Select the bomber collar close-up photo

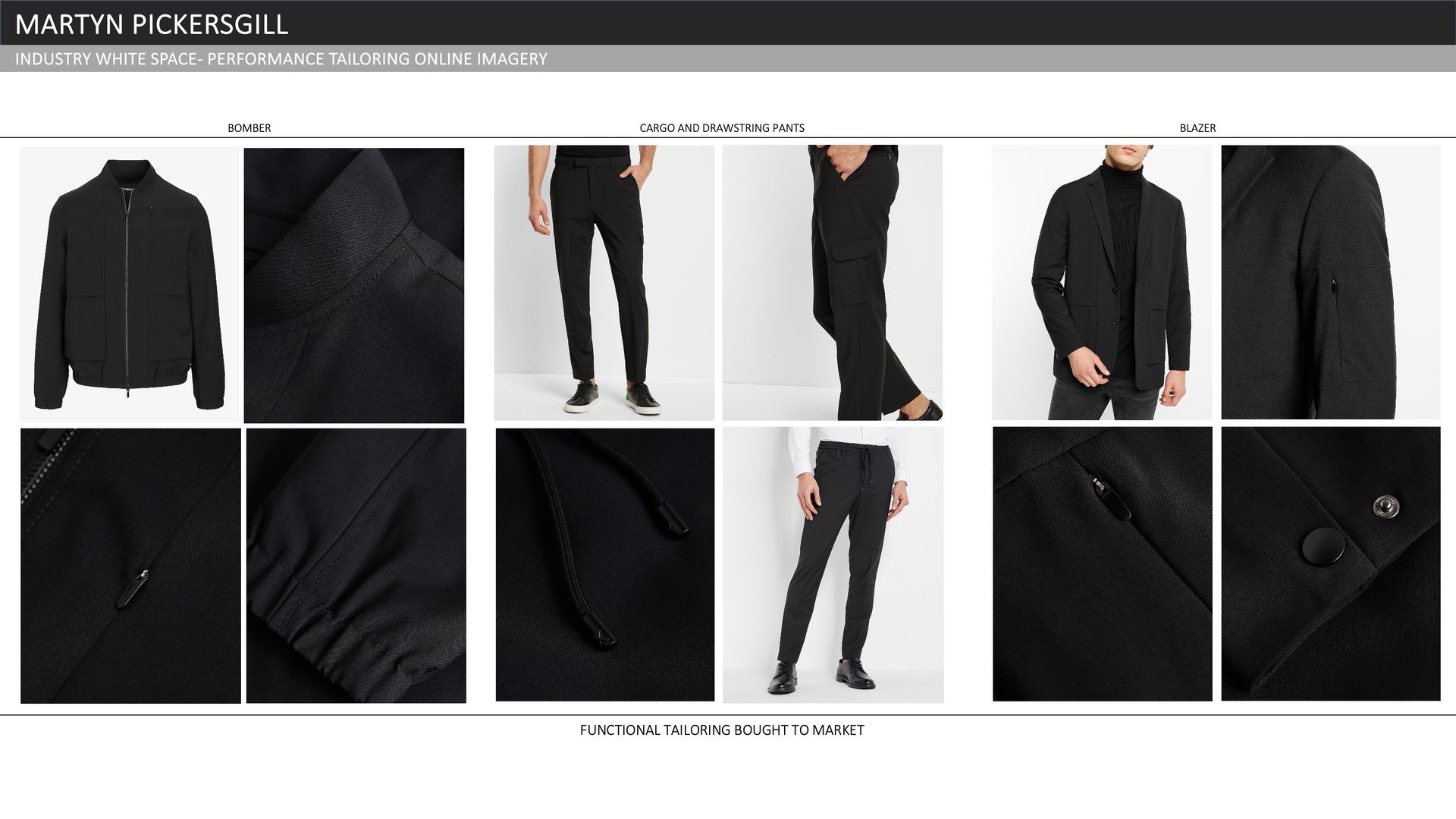click(353, 285)
